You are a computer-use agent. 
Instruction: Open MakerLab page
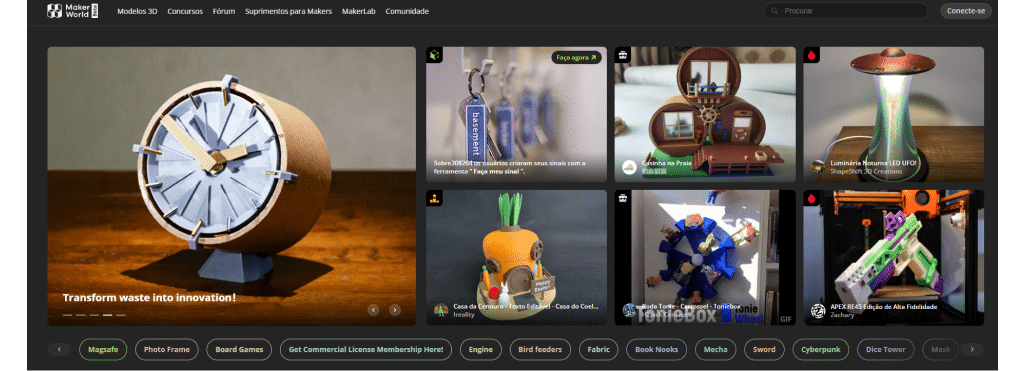tap(359, 11)
